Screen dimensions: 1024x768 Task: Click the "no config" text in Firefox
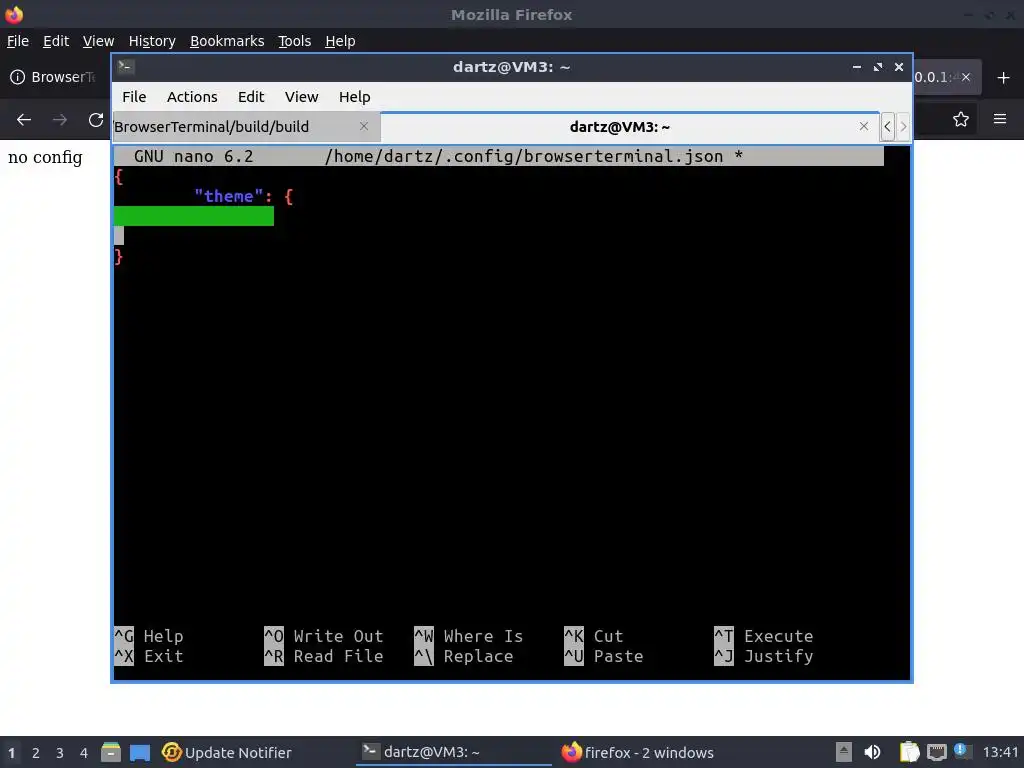coord(45,157)
